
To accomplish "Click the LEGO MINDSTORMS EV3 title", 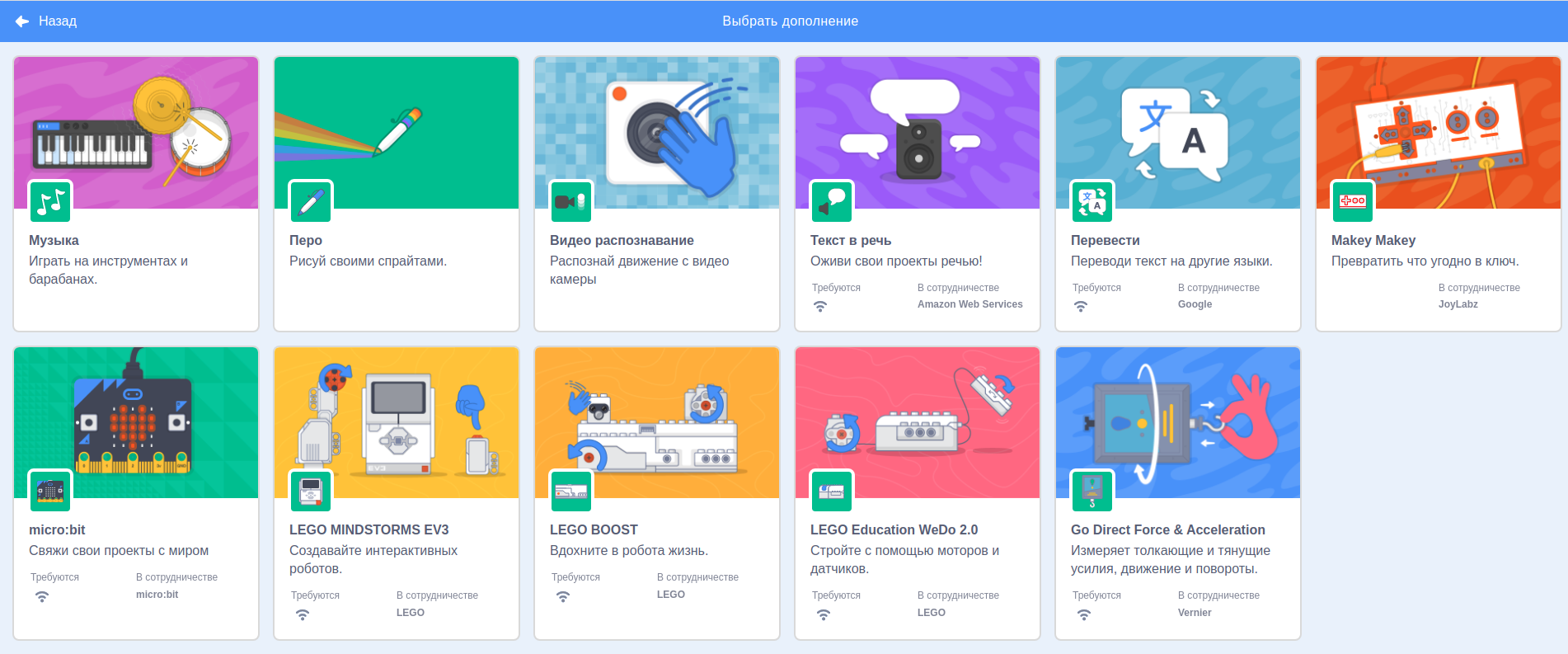I will pyautogui.click(x=369, y=529).
